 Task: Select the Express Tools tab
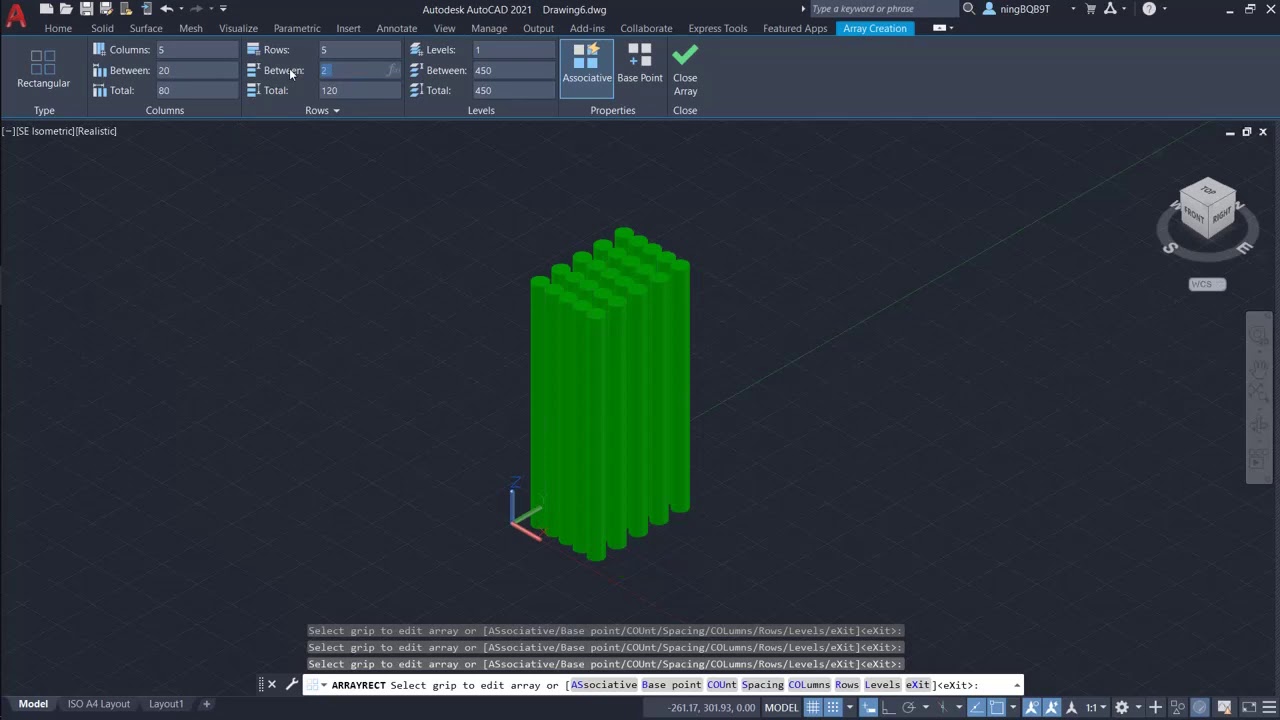tap(717, 28)
